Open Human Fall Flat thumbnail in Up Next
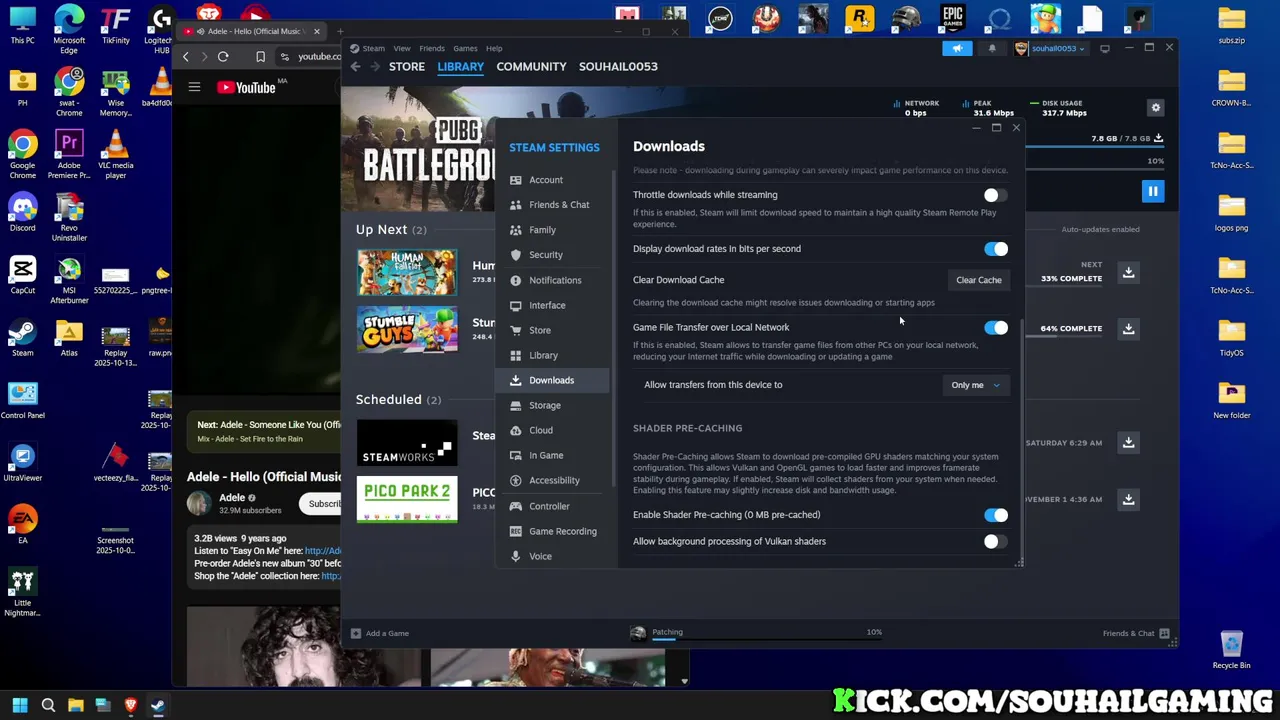Image resolution: width=1280 pixels, height=720 pixels. pyautogui.click(x=407, y=272)
